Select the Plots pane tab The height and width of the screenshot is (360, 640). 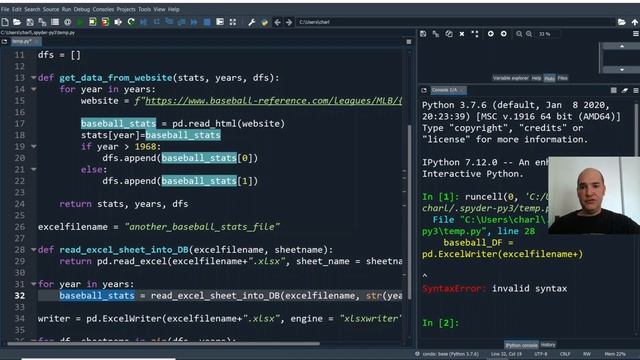(549, 78)
